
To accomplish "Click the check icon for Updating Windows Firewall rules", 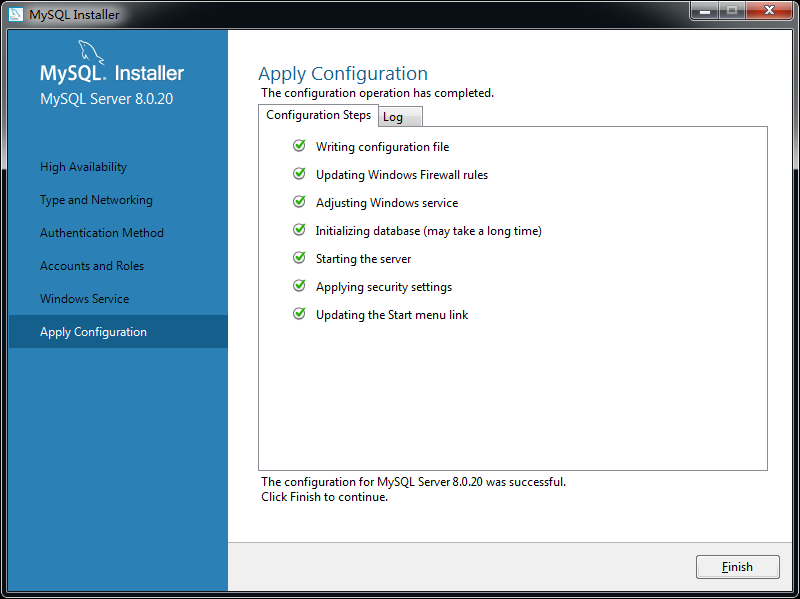I will 298,174.
